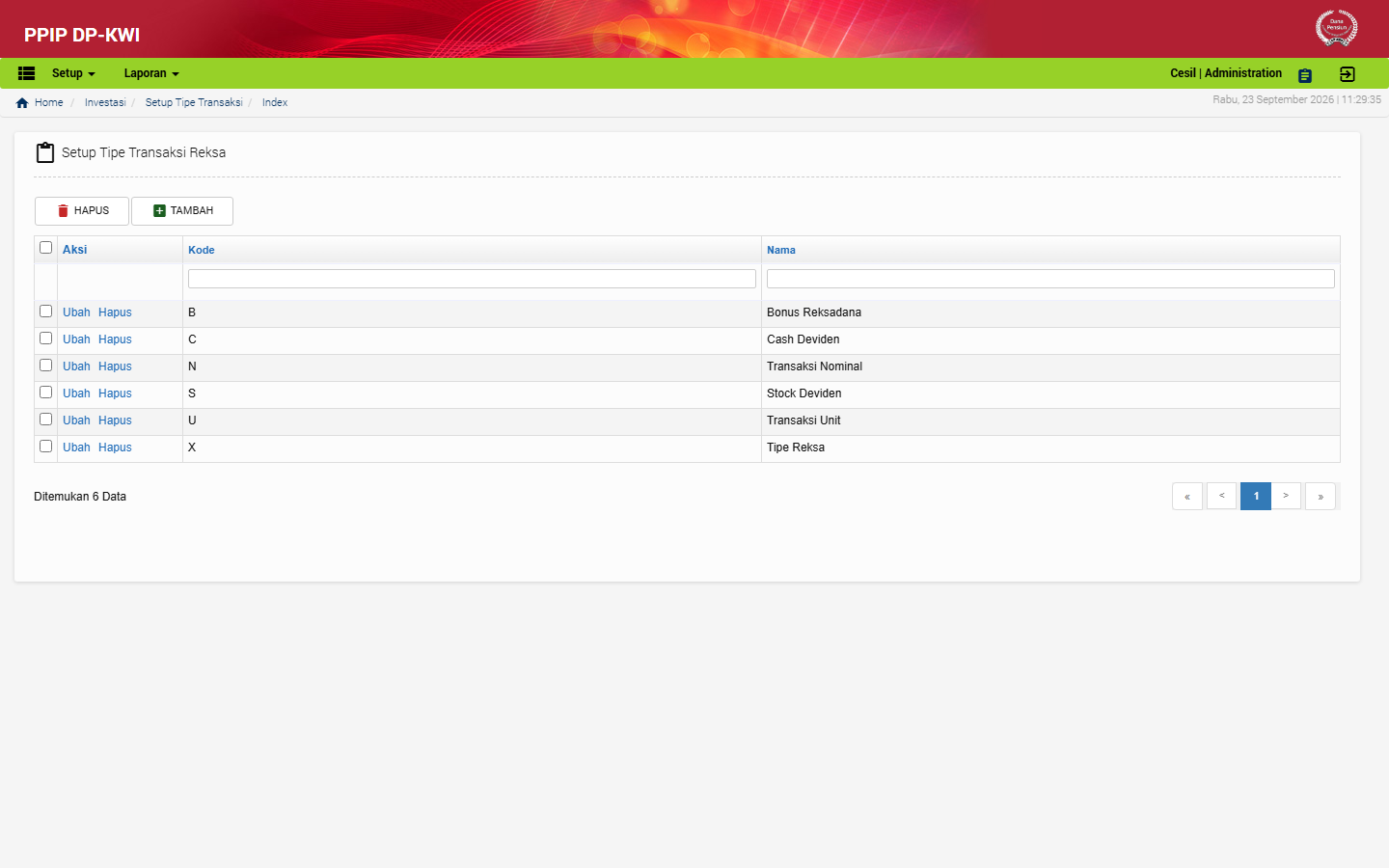
Task: Check the box for Transaksi Nominal row
Action: 45,366
